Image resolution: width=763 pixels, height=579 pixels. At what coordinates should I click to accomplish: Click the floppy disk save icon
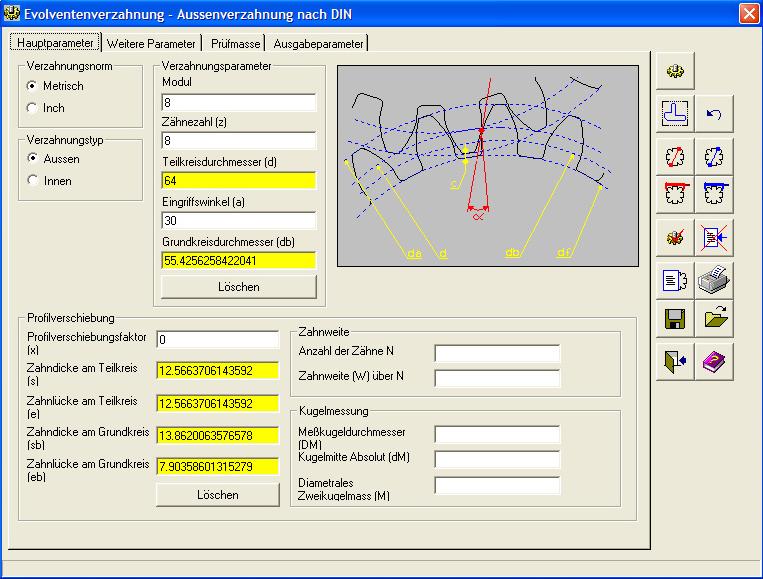point(675,319)
